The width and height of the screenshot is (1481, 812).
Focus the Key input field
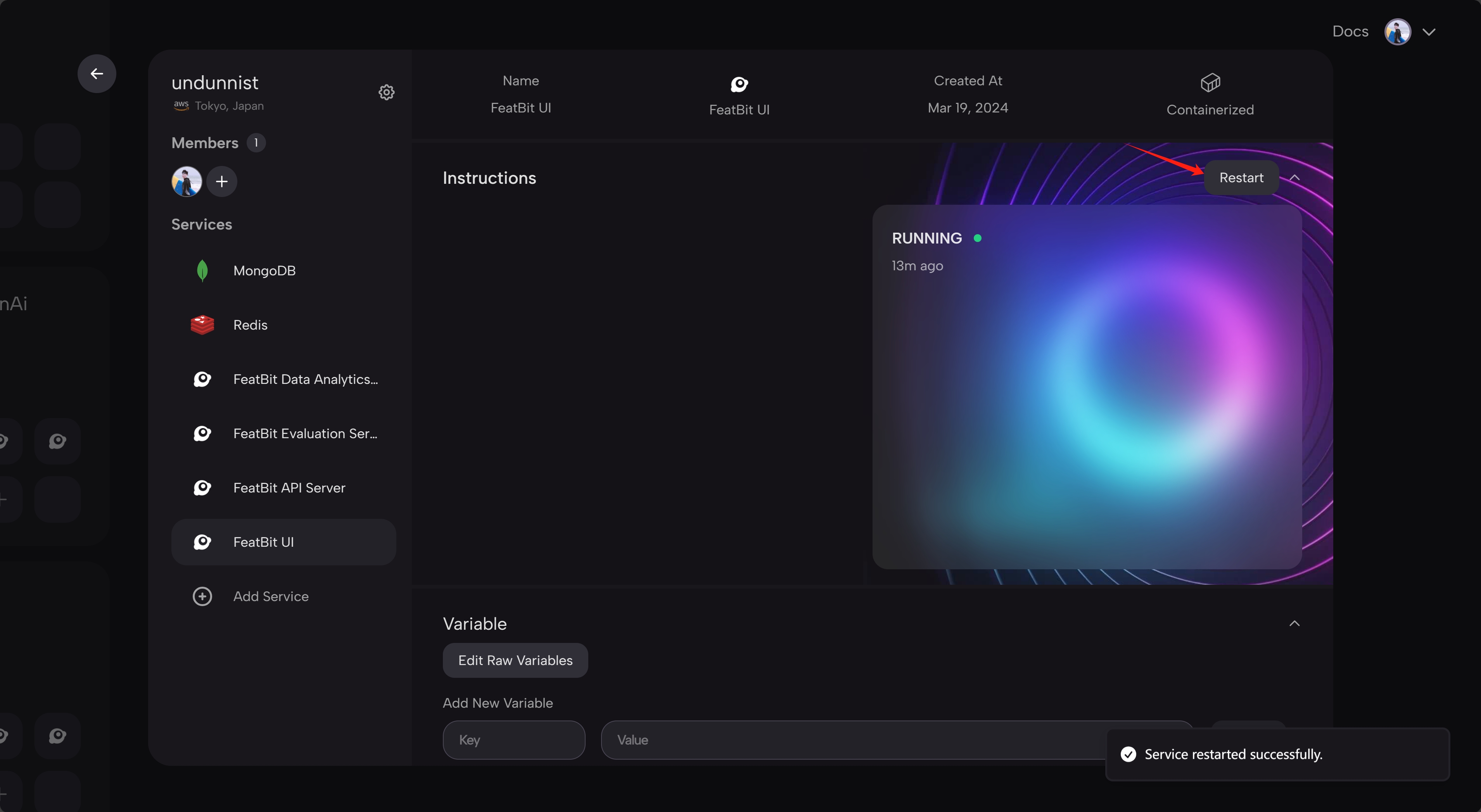pos(514,740)
